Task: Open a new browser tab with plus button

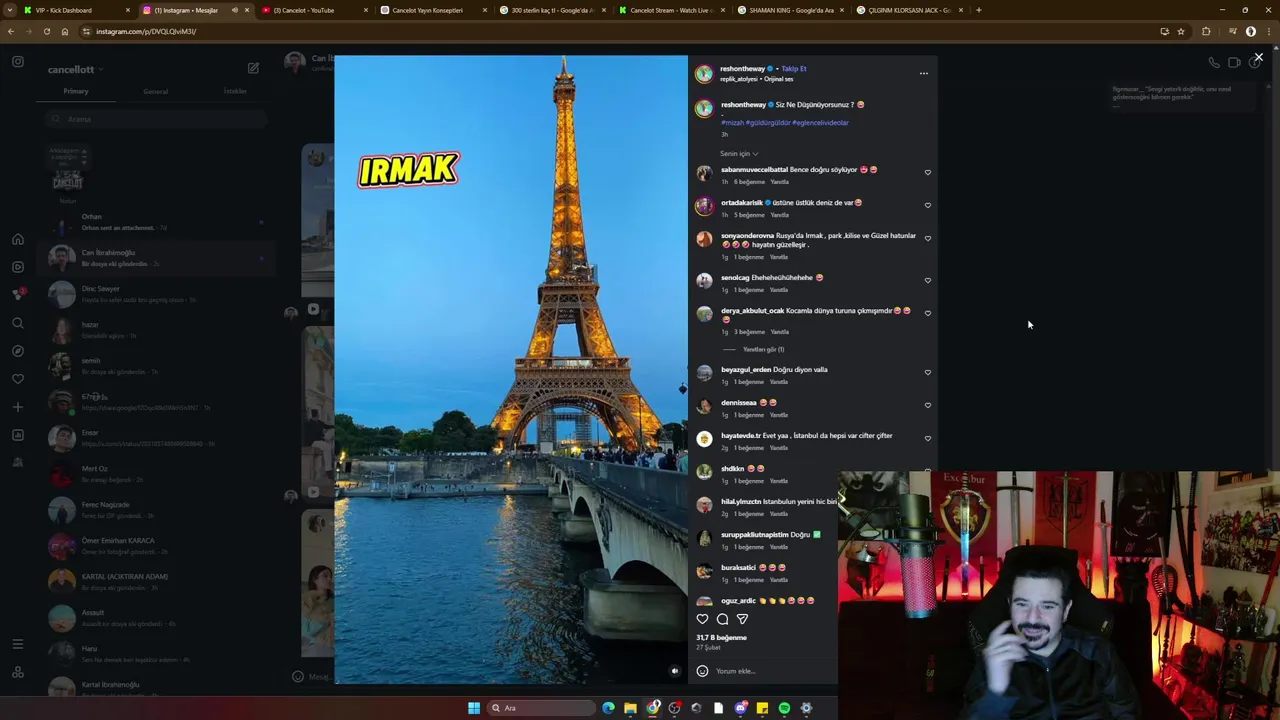Action: 978,10
